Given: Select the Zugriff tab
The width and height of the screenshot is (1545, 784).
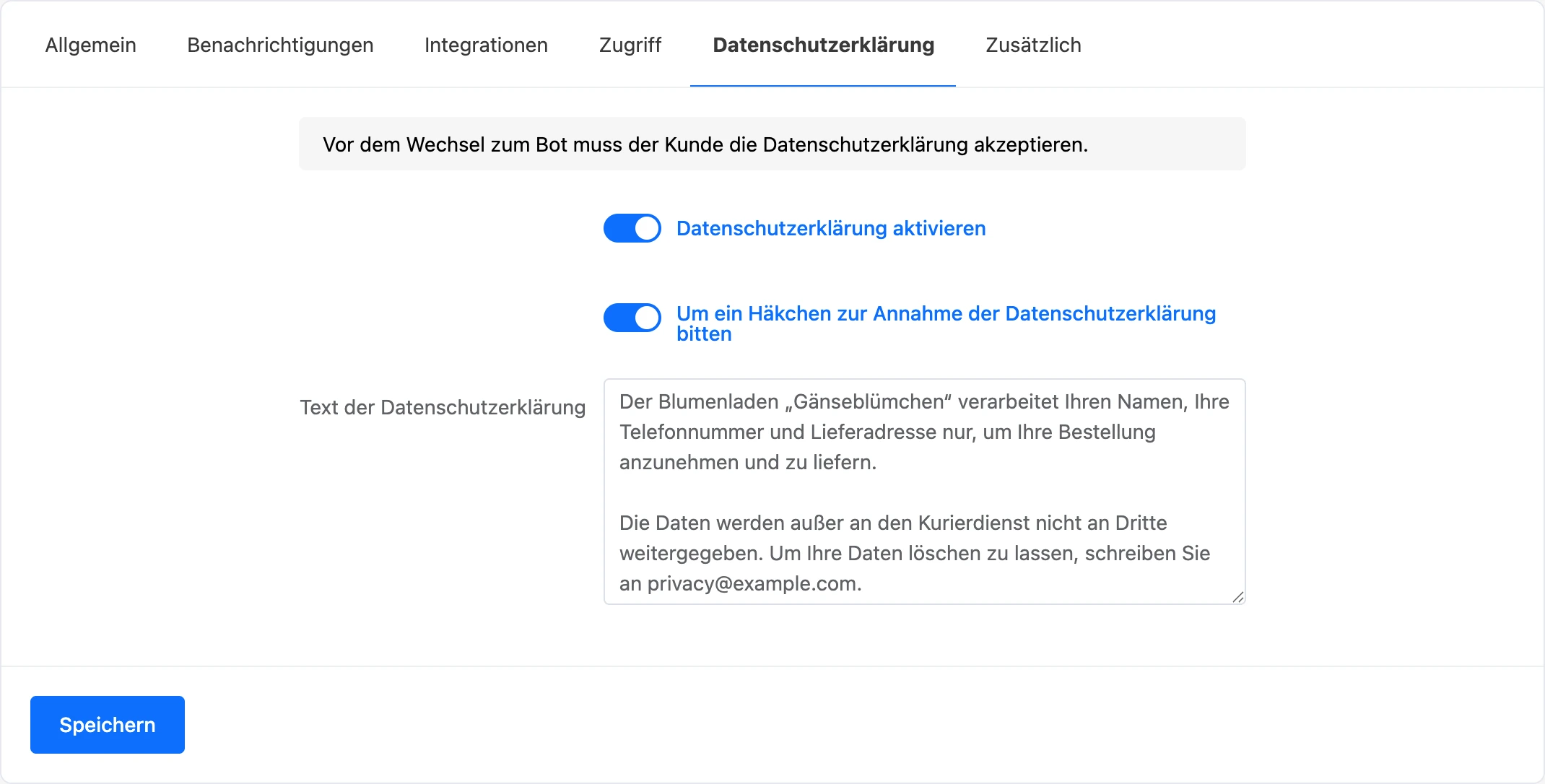Looking at the screenshot, I should pos(630,45).
